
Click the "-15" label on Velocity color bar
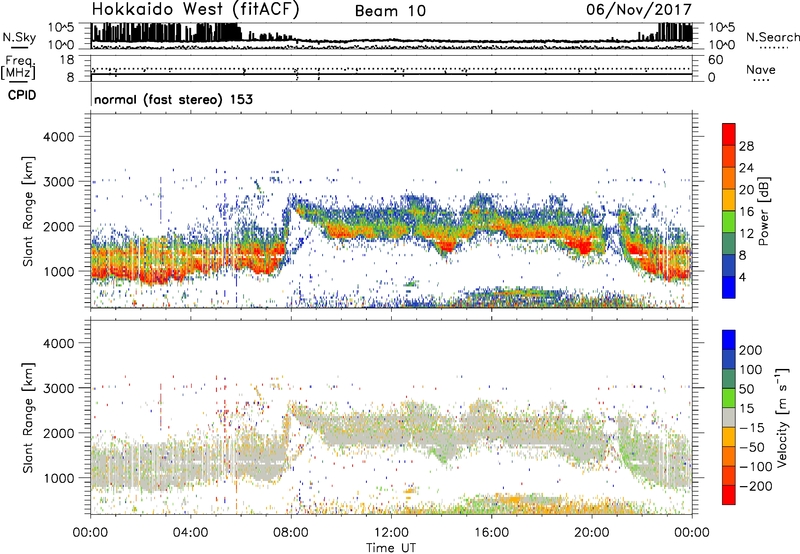(x=751, y=428)
